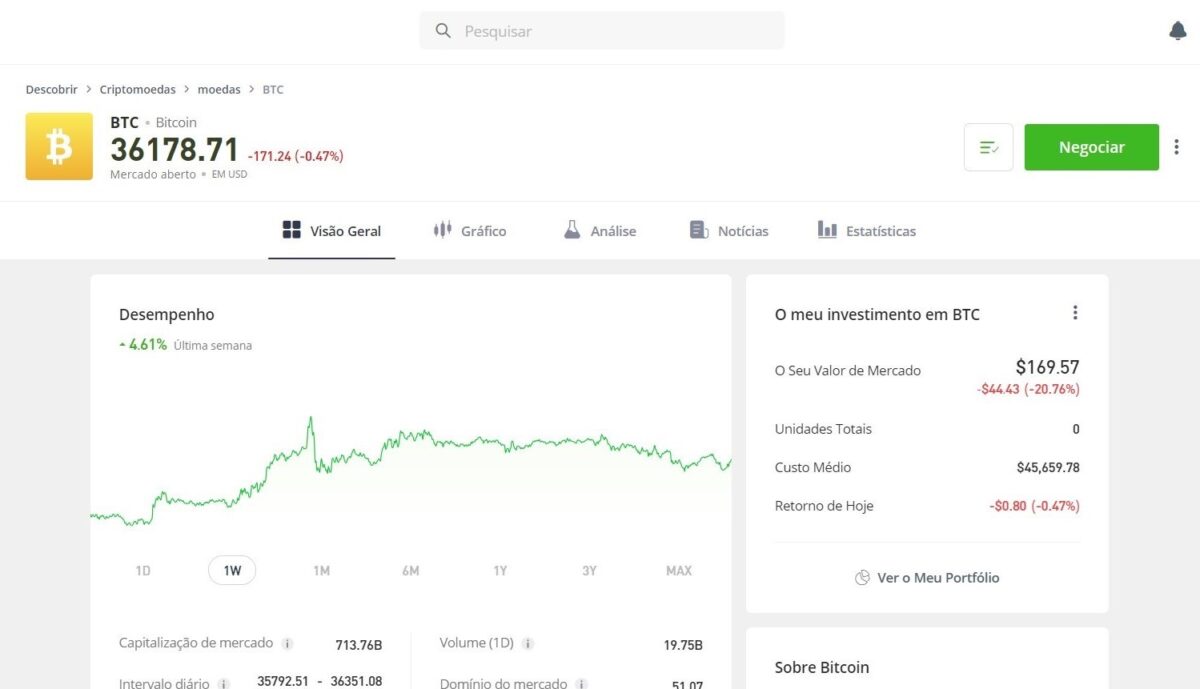The width and height of the screenshot is (1200, 689).
Task: Click Retorno de Hoje value -$0.80 (-0.47%)
Action: pyautogui.click(x=1035, y=506)
